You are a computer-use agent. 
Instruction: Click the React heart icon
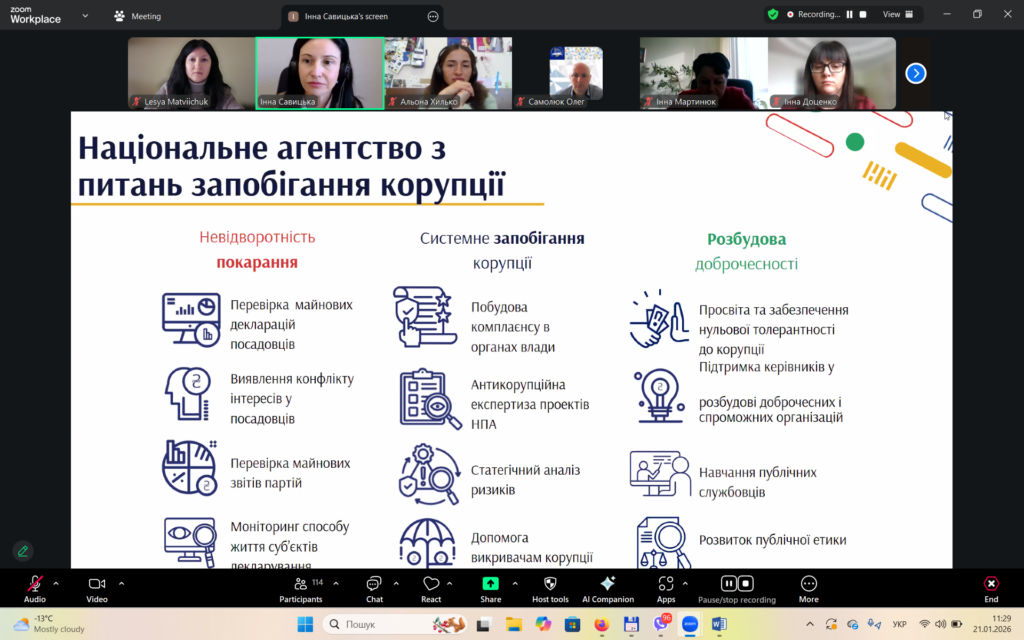(x=431, y=584)
